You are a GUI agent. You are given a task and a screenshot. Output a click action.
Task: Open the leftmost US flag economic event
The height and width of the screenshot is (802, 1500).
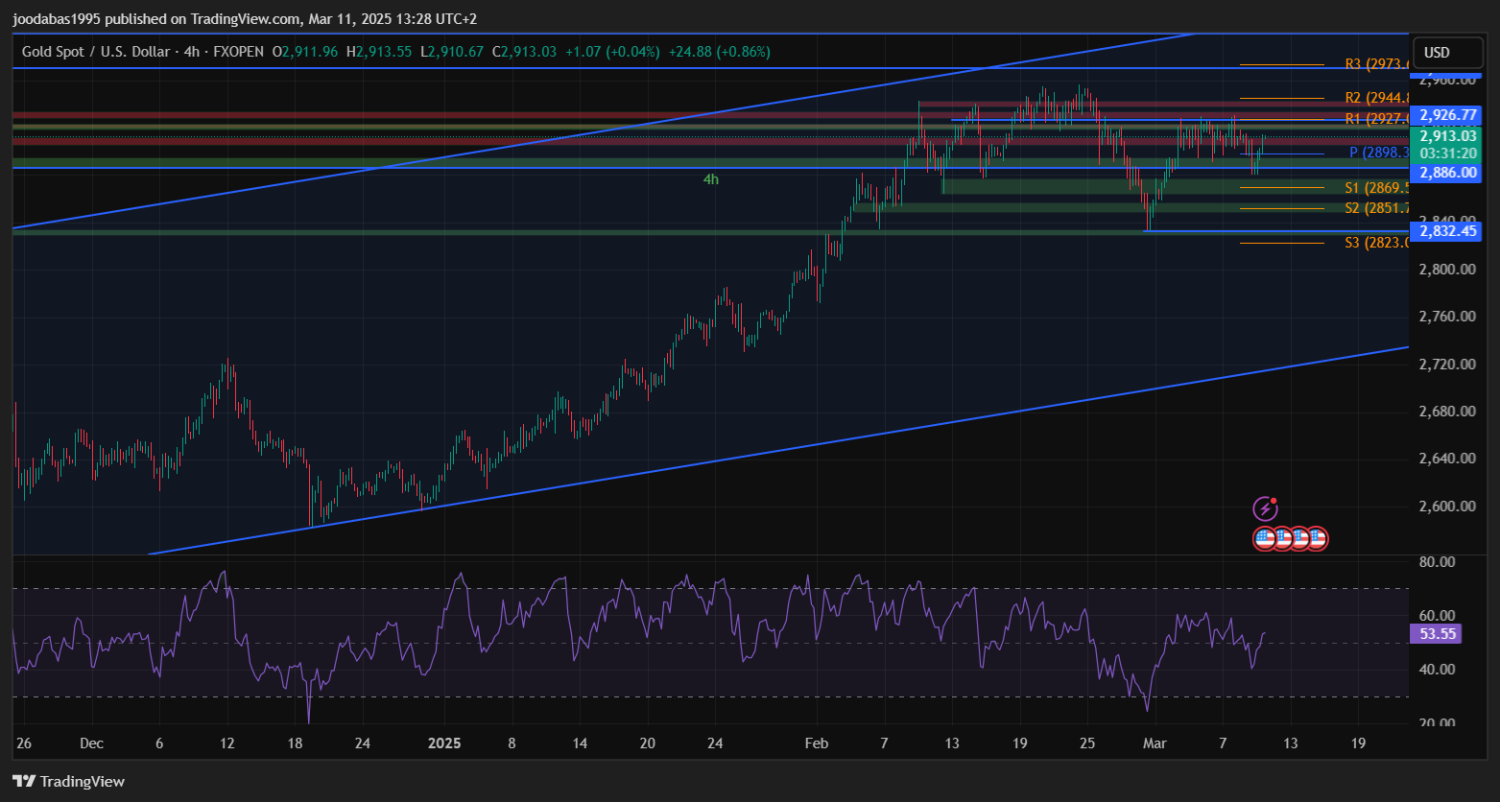(1265, 538)
